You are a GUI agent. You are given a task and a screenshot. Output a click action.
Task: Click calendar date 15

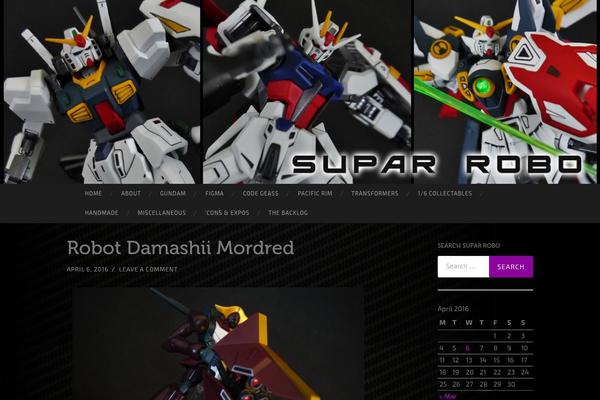point(496,360)
